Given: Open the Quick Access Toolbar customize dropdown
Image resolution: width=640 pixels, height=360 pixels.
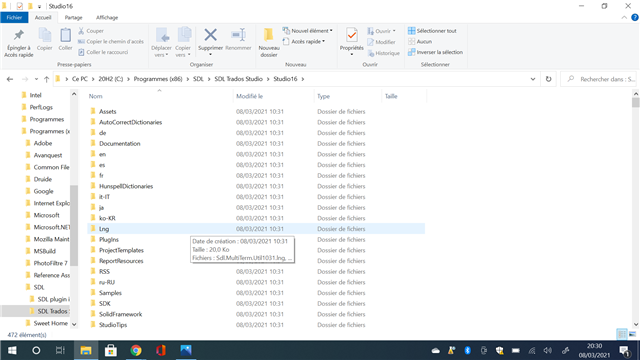Looking at the screenshot, I should pyautogui.click(x=39, y=7).
